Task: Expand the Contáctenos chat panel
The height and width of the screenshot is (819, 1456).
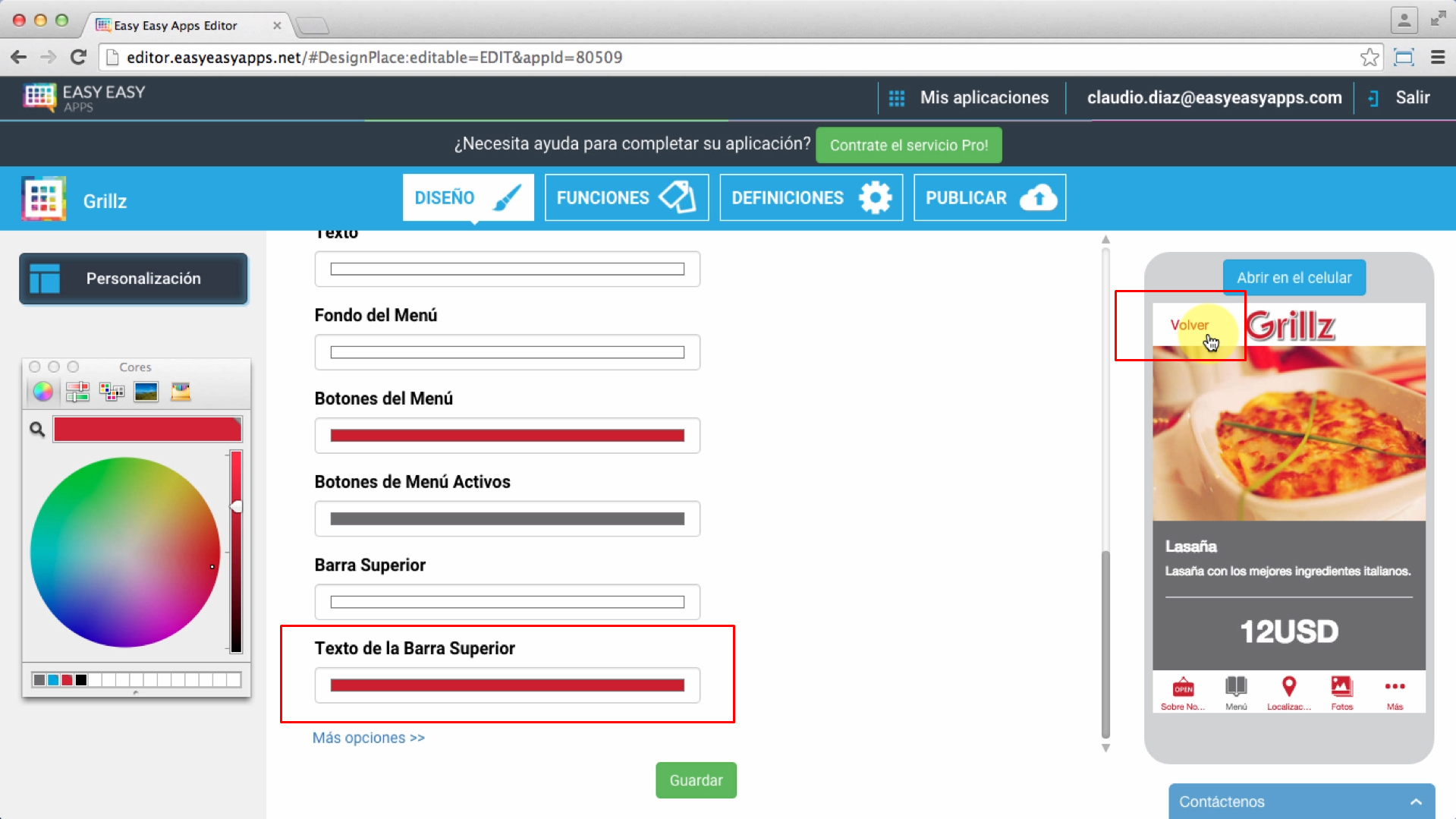Action: pos(1415,802)
